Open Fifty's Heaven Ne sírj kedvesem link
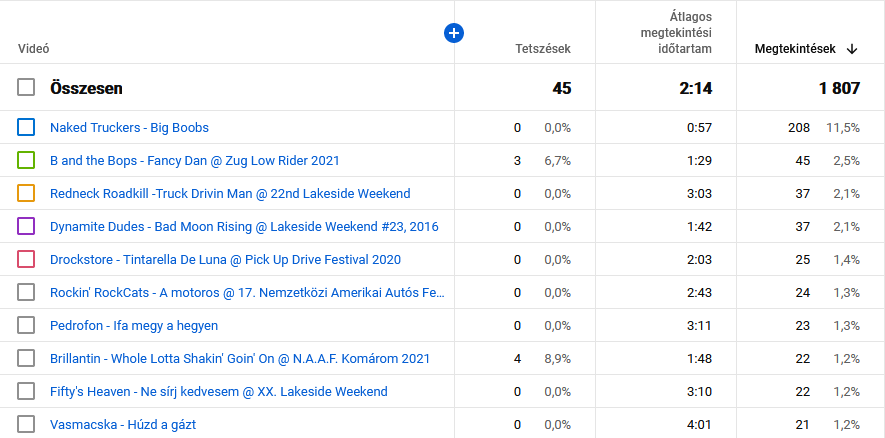The width and height of the screenshot is (885, 438). (x=218, y=391)
